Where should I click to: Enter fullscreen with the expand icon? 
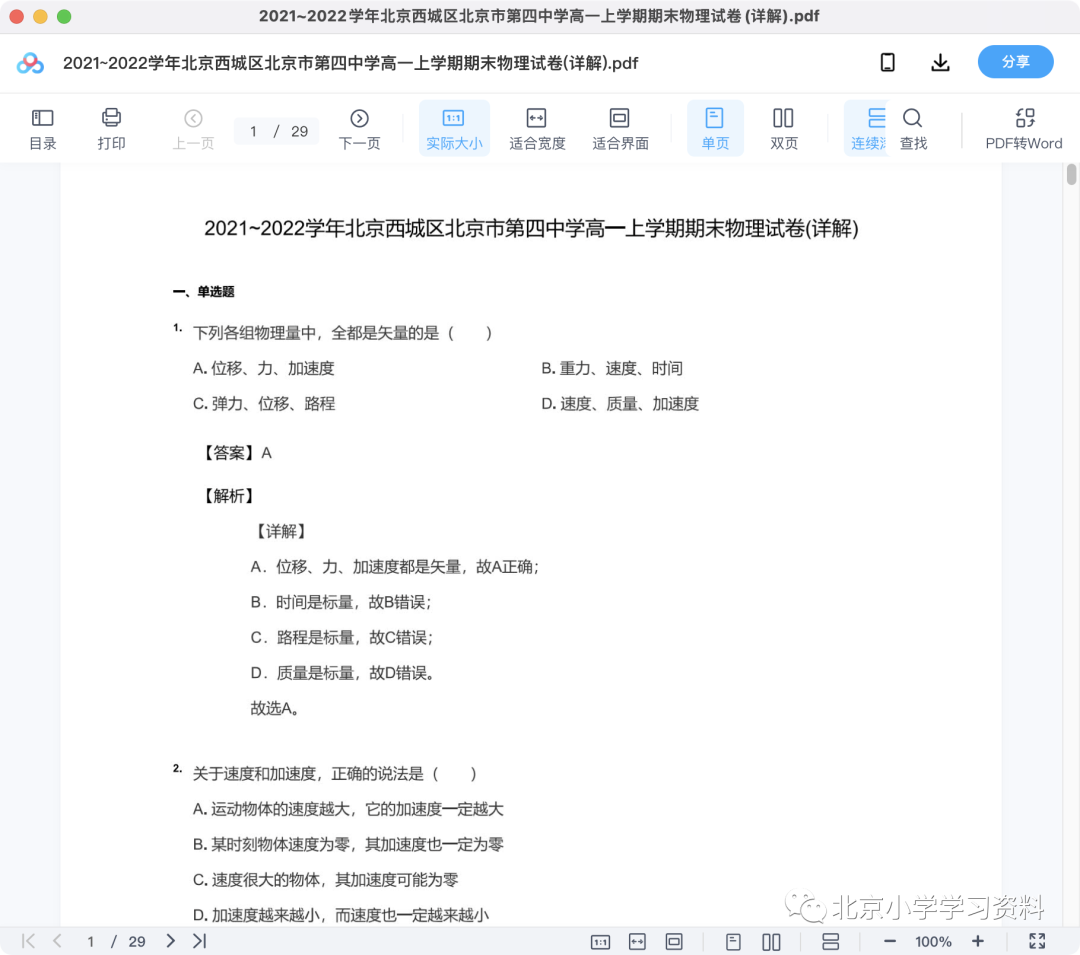[x=1037, y=941]
